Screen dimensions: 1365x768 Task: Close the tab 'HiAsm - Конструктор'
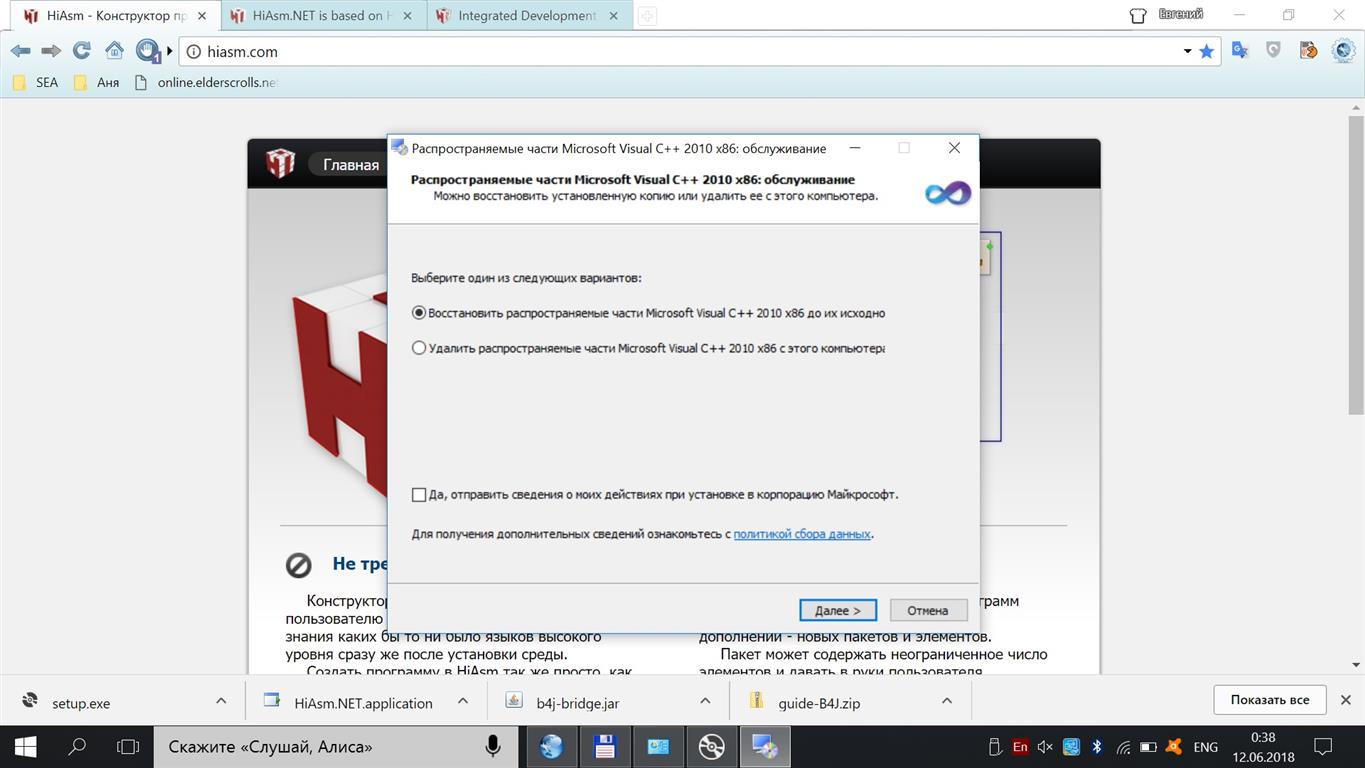point(202,16)
